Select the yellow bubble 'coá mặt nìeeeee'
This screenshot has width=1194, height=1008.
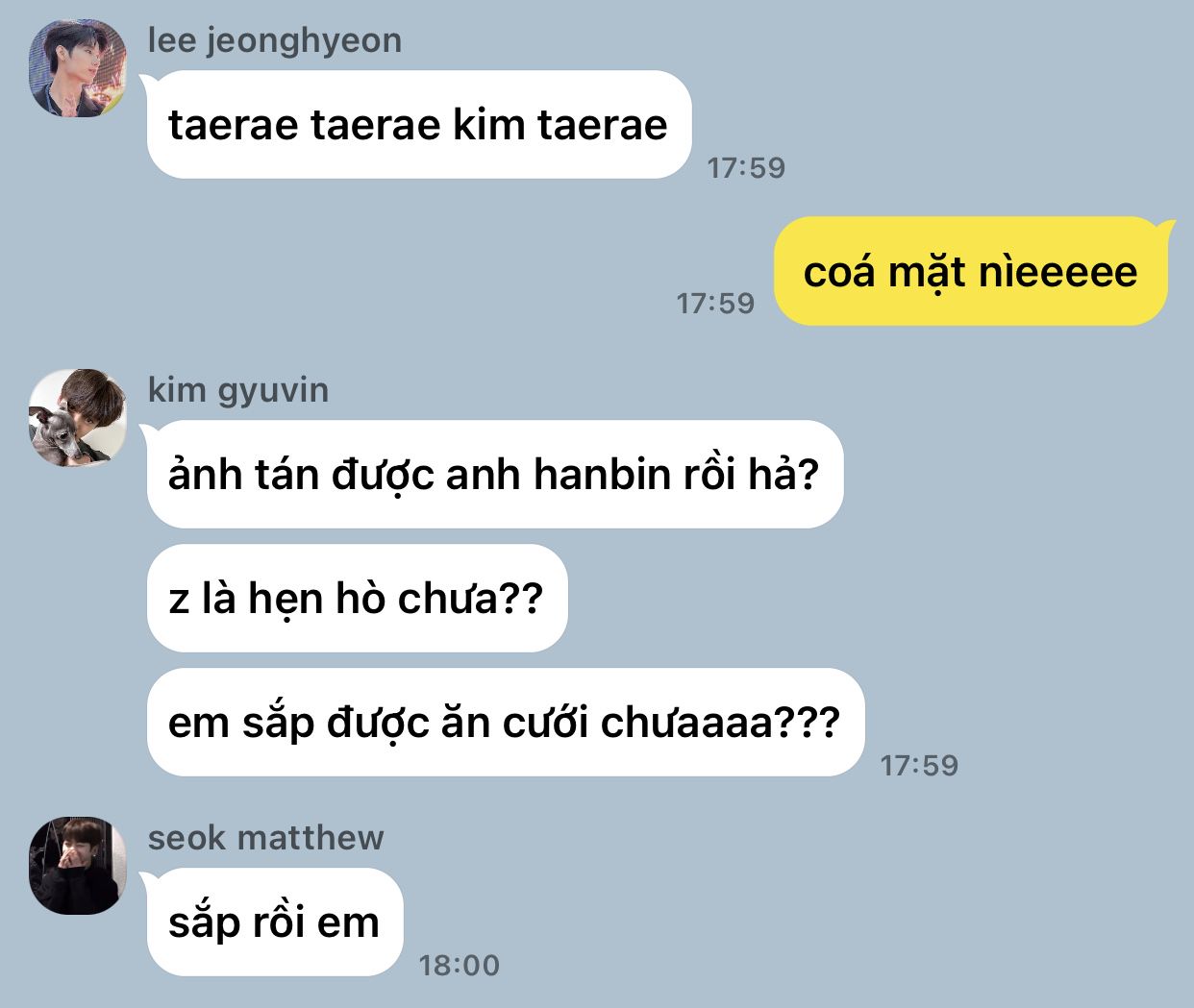coord(971,271)
